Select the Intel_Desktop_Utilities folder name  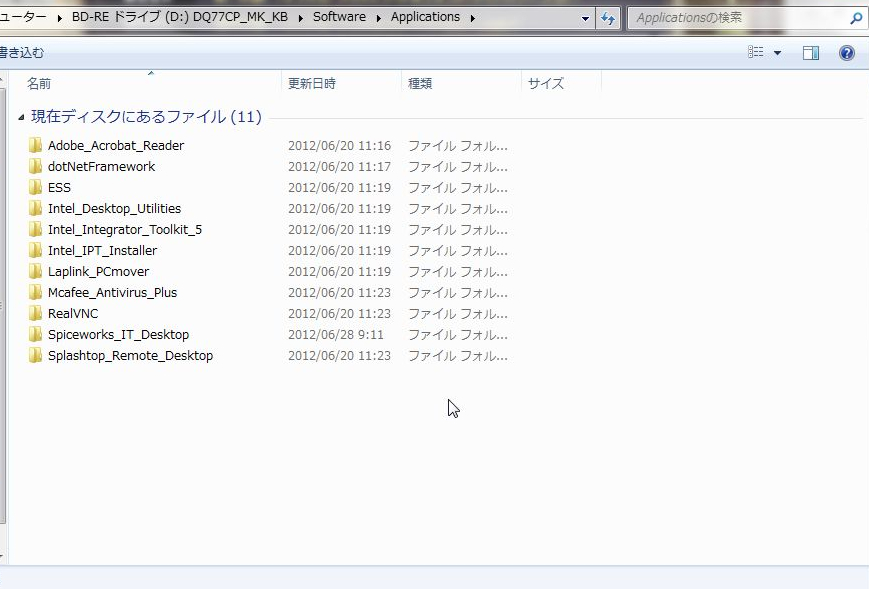pos(114,208)
